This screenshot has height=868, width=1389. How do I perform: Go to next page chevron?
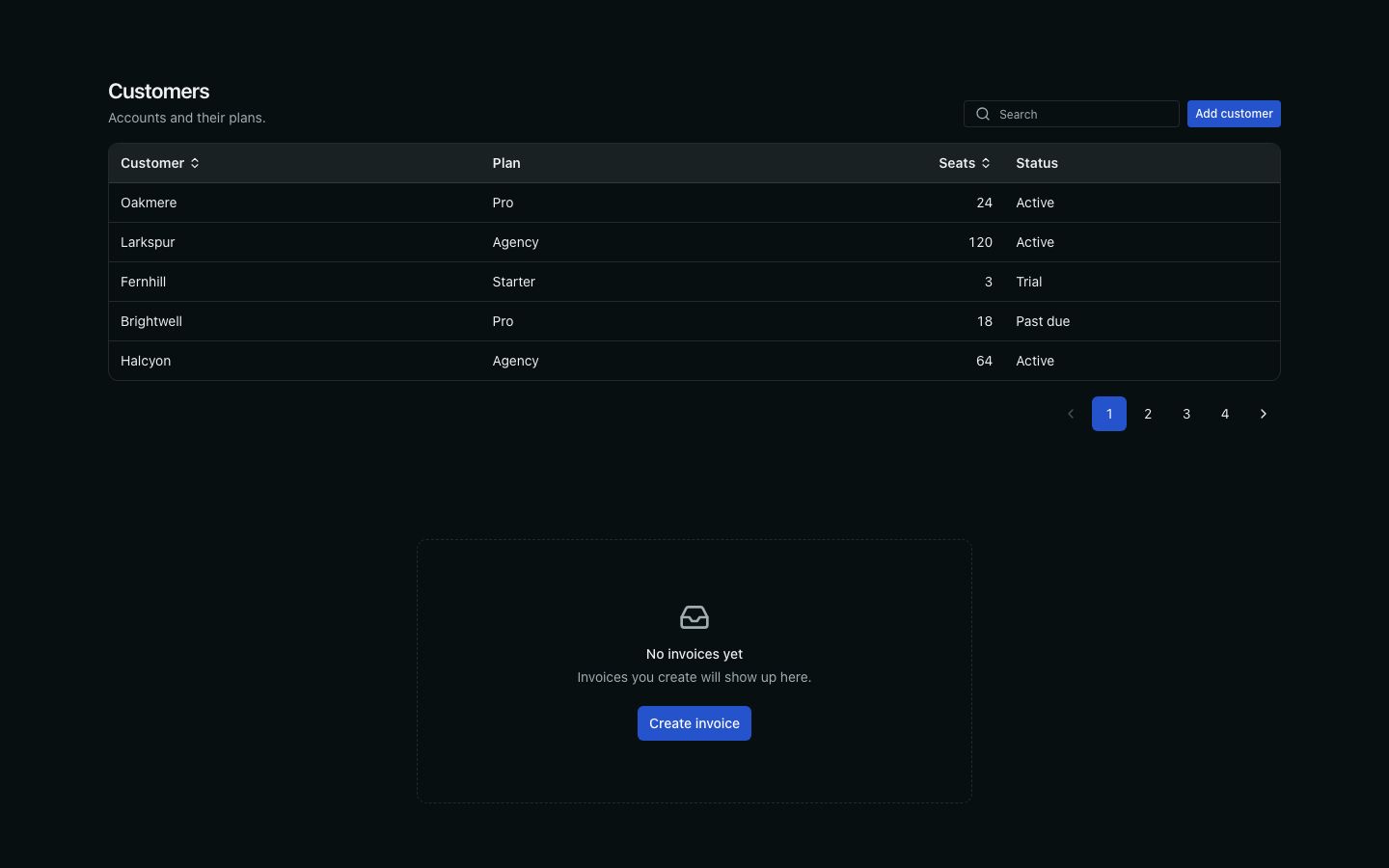tap(1264, 414)
